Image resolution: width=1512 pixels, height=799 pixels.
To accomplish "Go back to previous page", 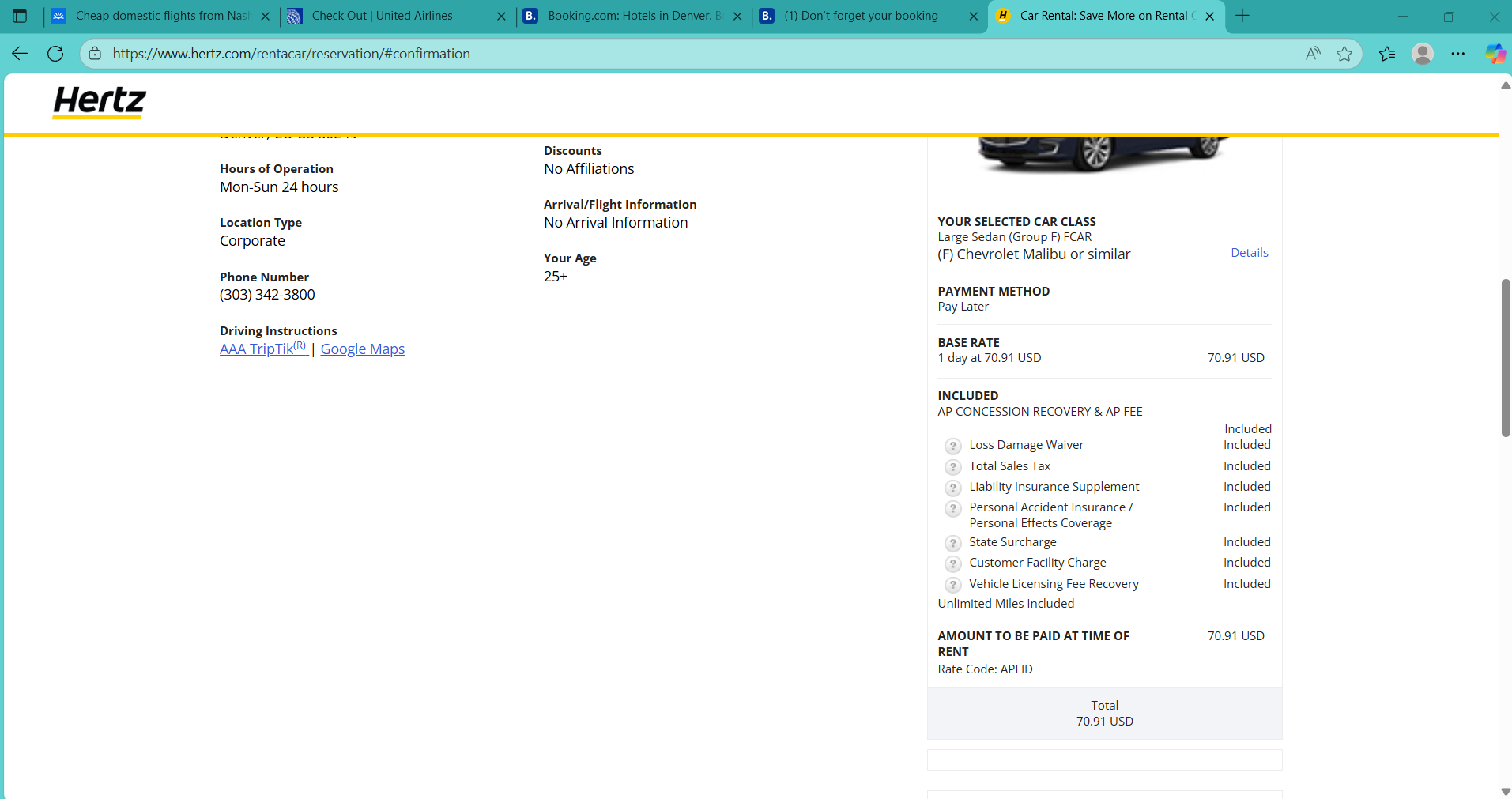I will point(20,54).
